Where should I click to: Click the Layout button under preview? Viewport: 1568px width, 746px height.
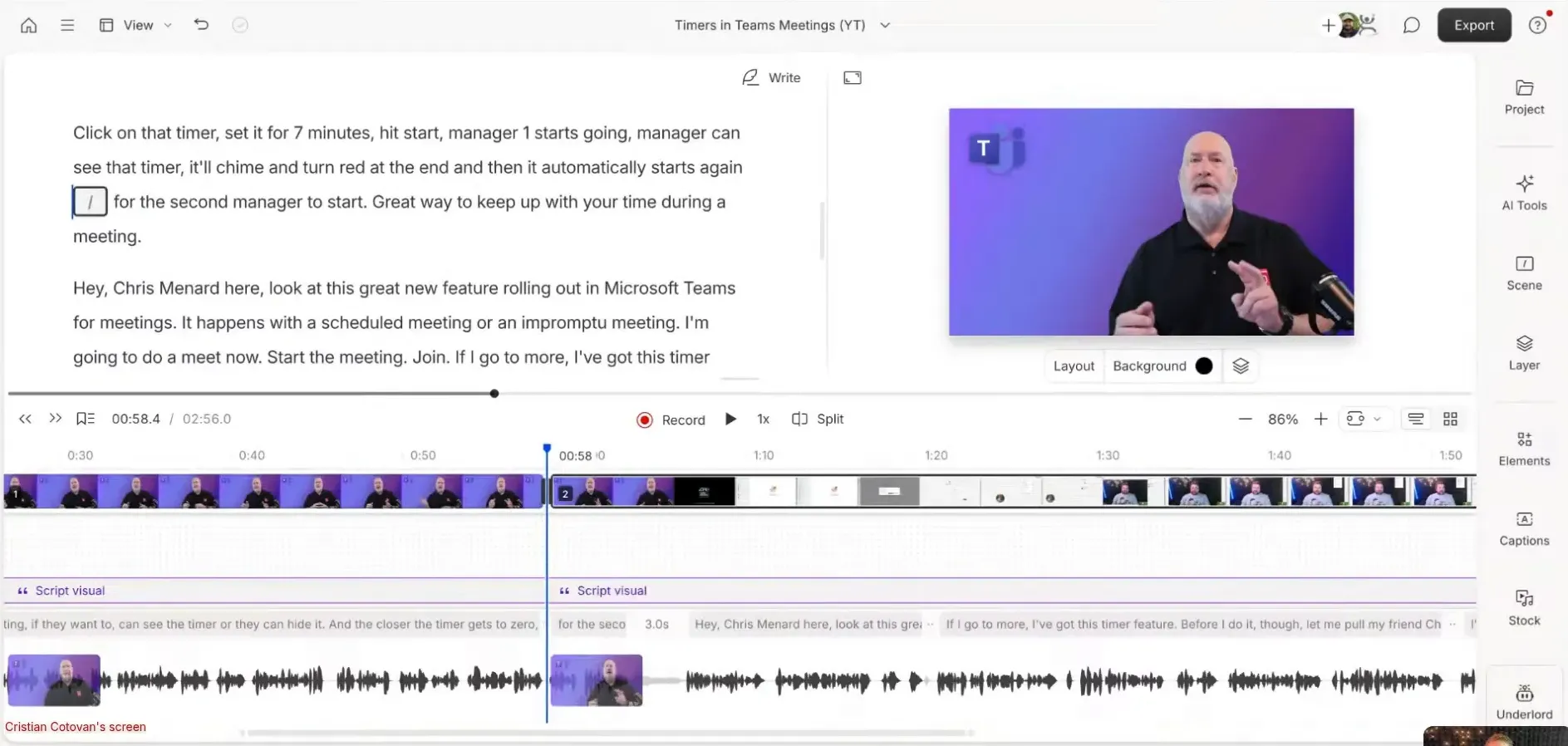(x=1074, y=366)
